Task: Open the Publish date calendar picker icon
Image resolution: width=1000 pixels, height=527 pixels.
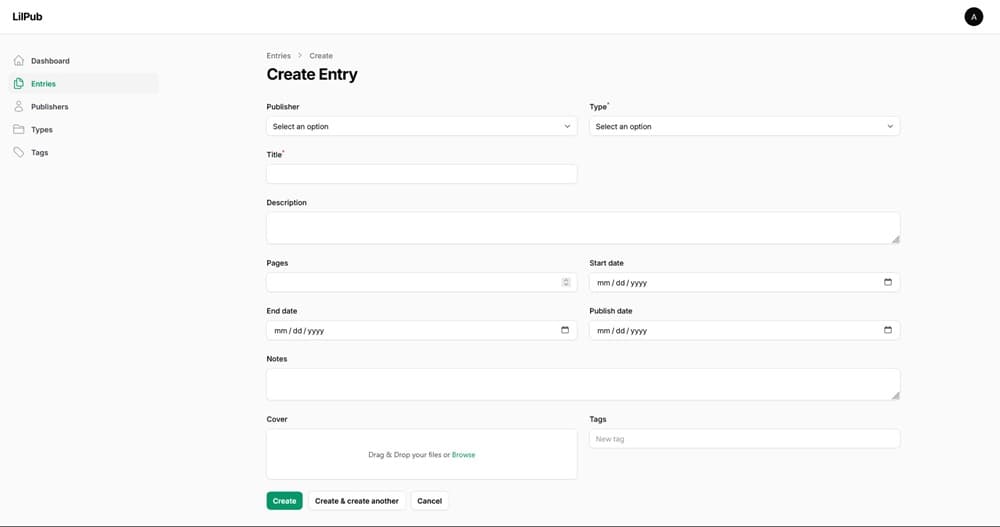Action: coord(887,330)
